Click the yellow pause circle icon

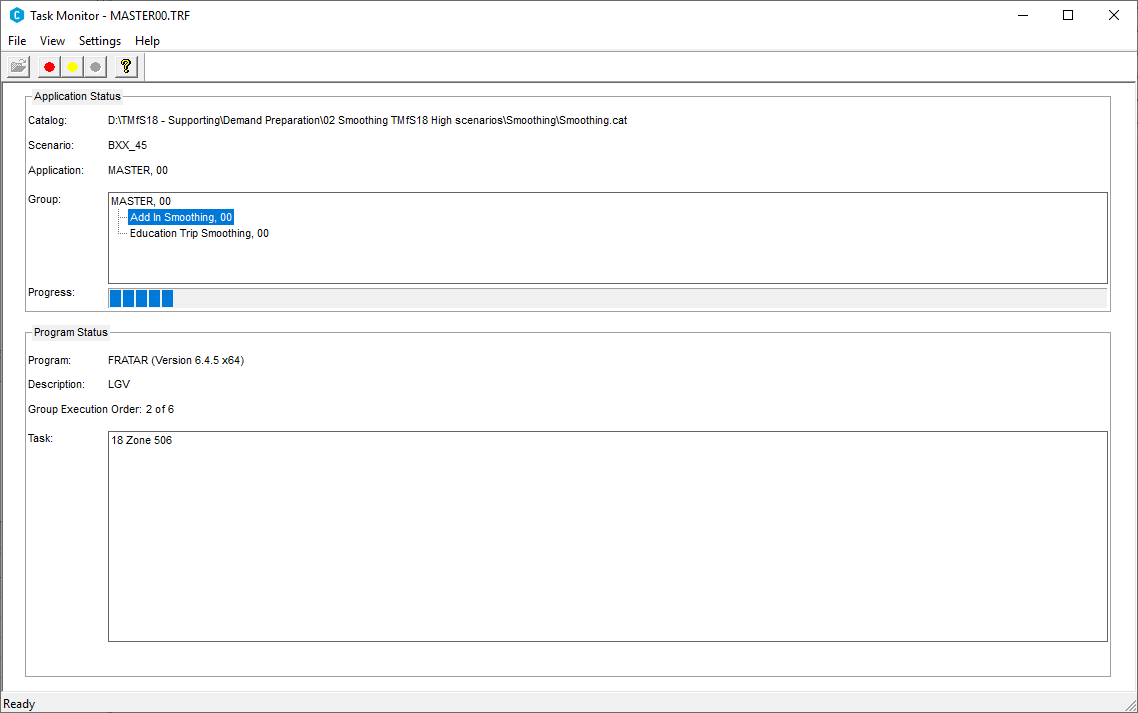pyautogui.click(x=72, y=67)
